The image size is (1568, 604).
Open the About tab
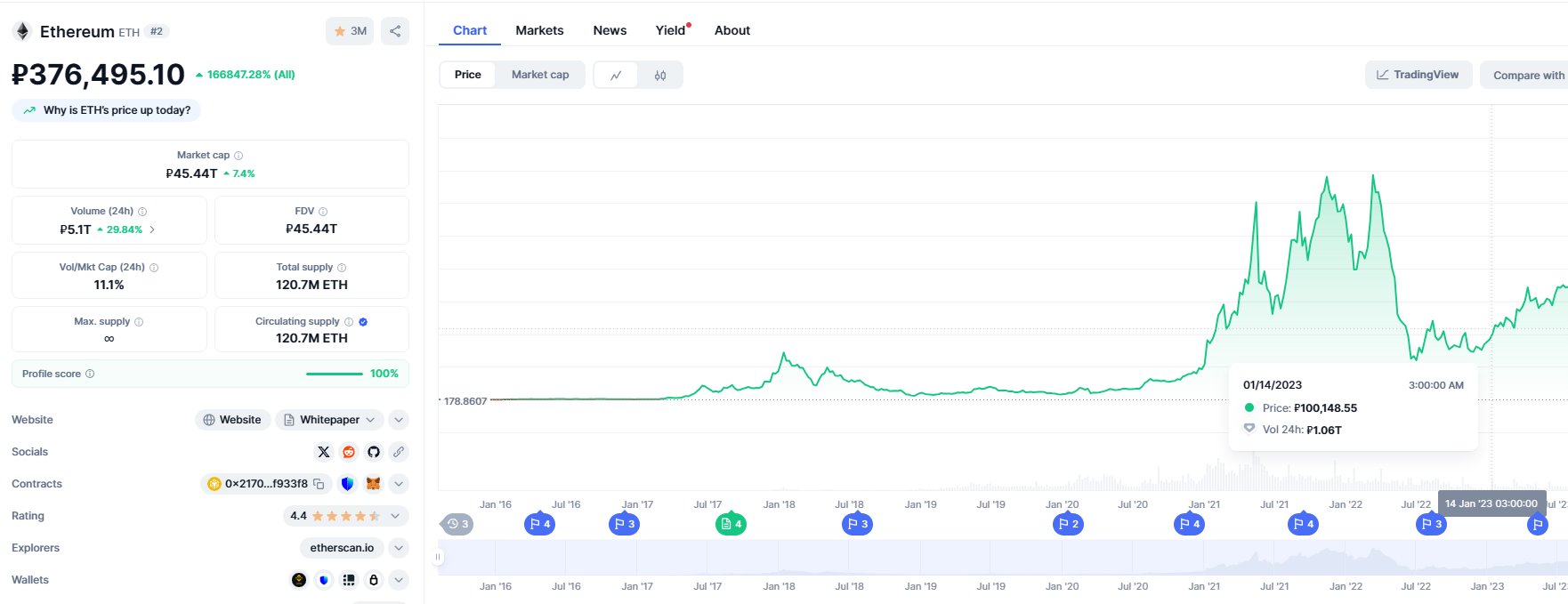[x=732, y=30]
